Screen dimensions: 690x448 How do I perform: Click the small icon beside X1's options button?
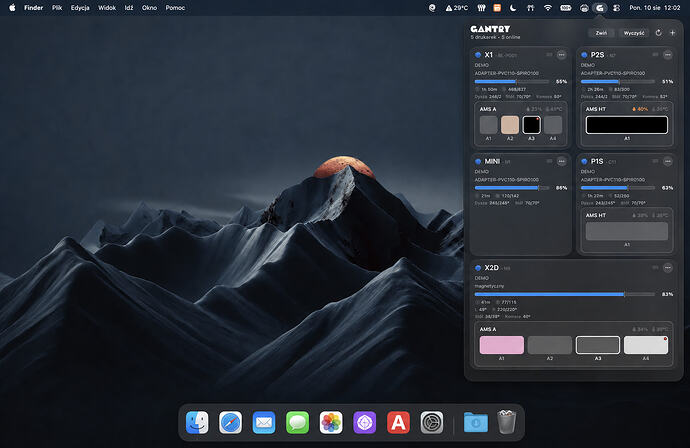pyautogui.click(x=549, y=55)
